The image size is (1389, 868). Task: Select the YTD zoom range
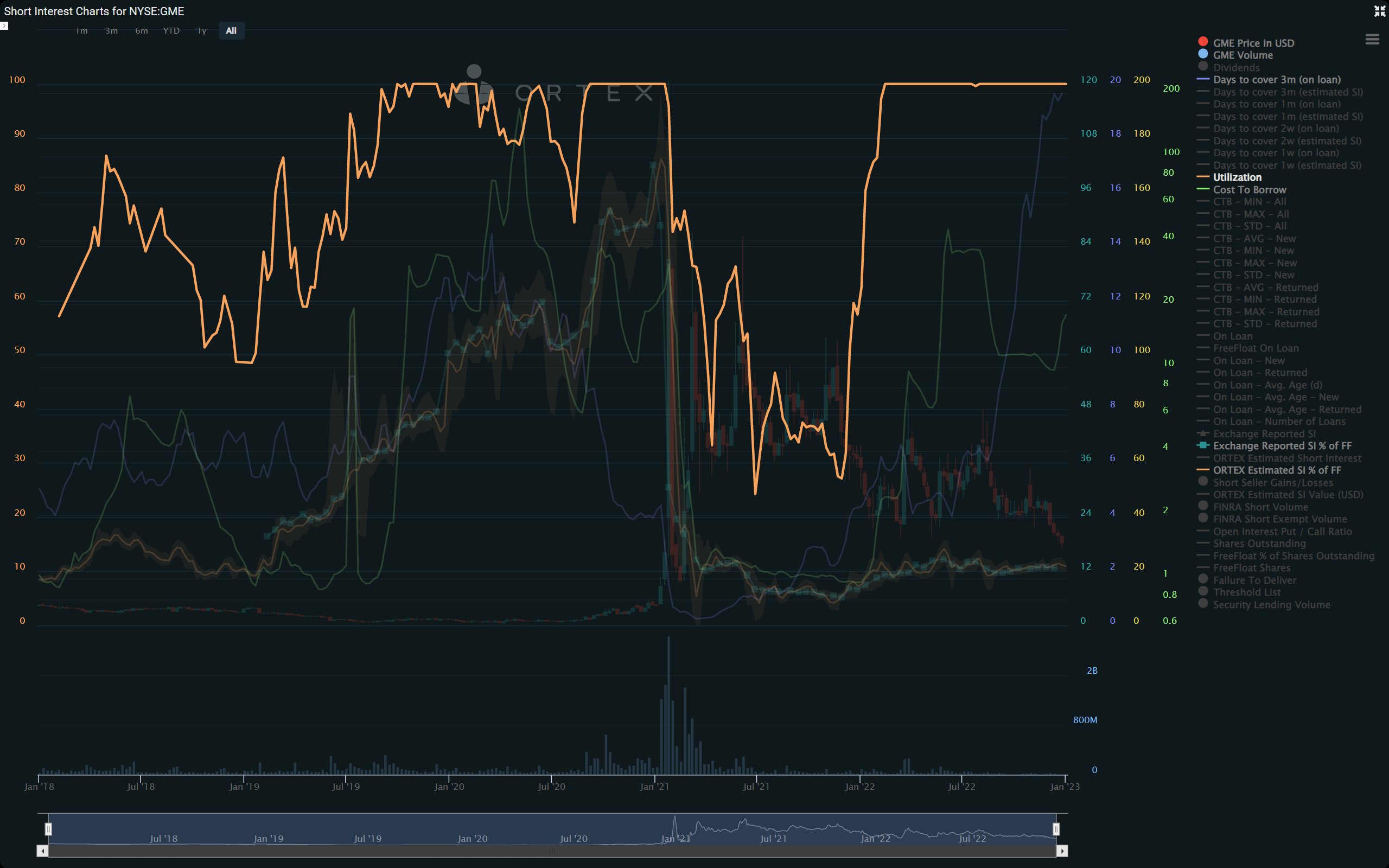pos(171,31)
